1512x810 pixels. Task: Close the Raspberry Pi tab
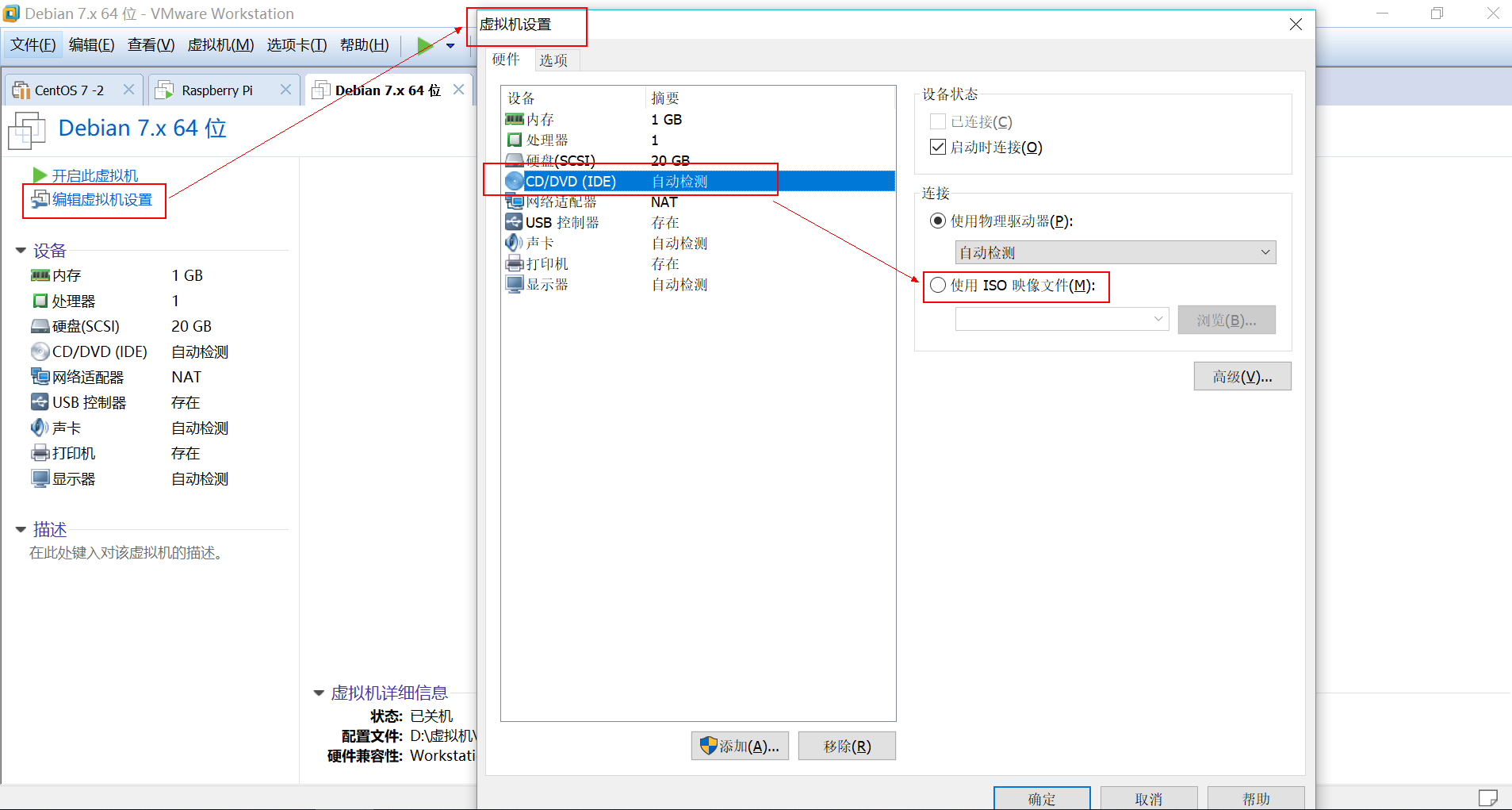point(286,90)
